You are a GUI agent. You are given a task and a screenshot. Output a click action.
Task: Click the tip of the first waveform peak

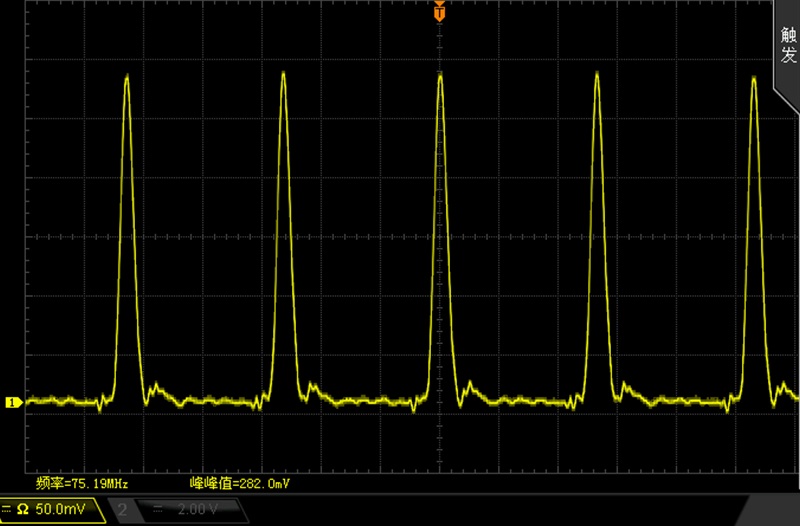(x=127, y=76)
